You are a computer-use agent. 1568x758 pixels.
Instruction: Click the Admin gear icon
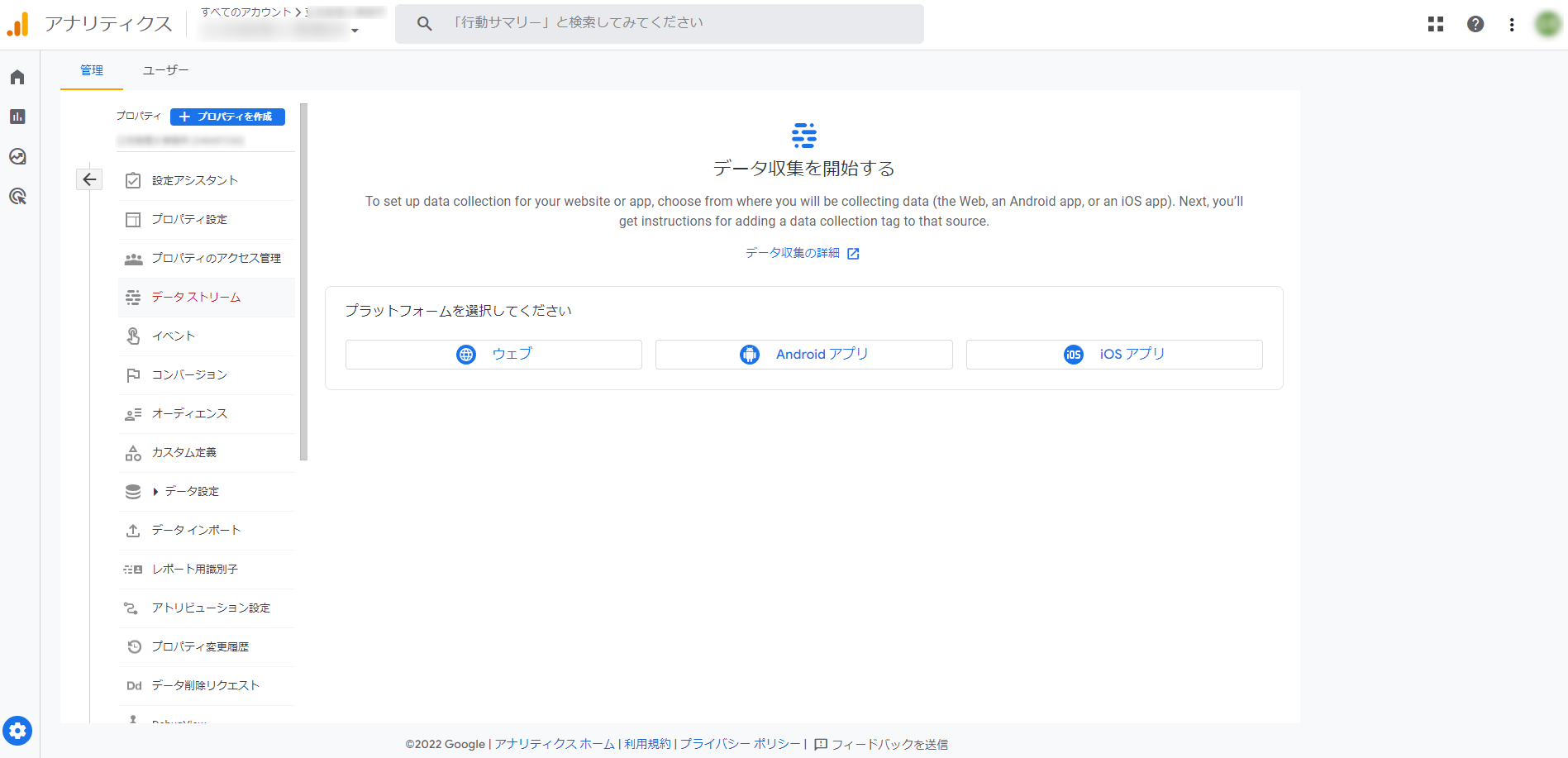point(17,731)
